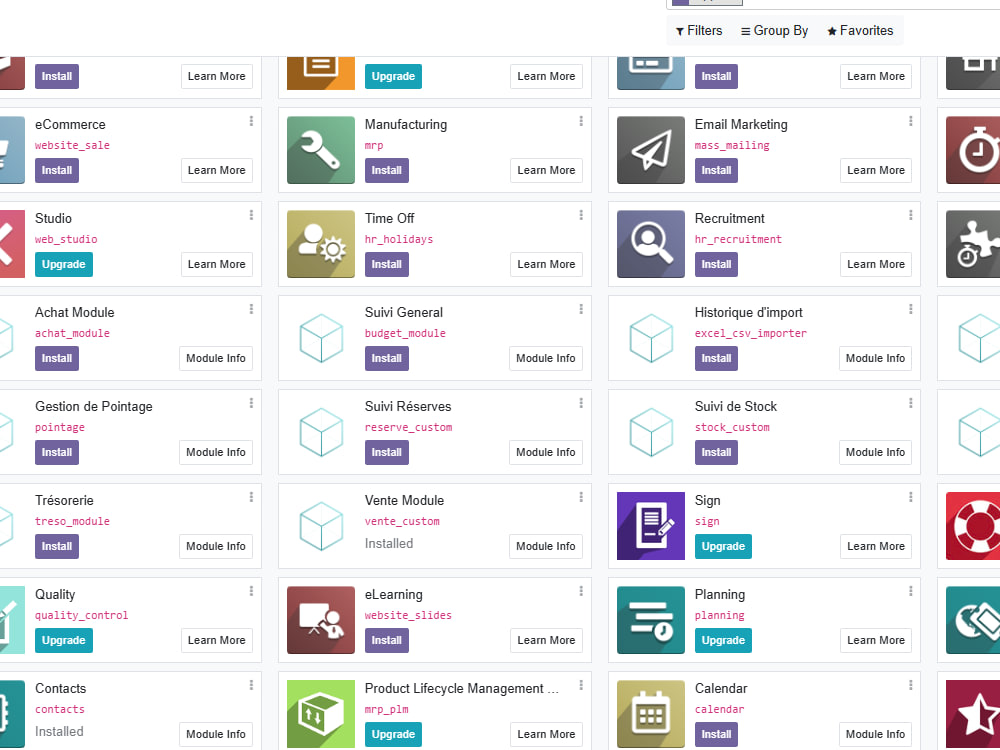Open Sign card kebab menu

(x=911, y=497)
